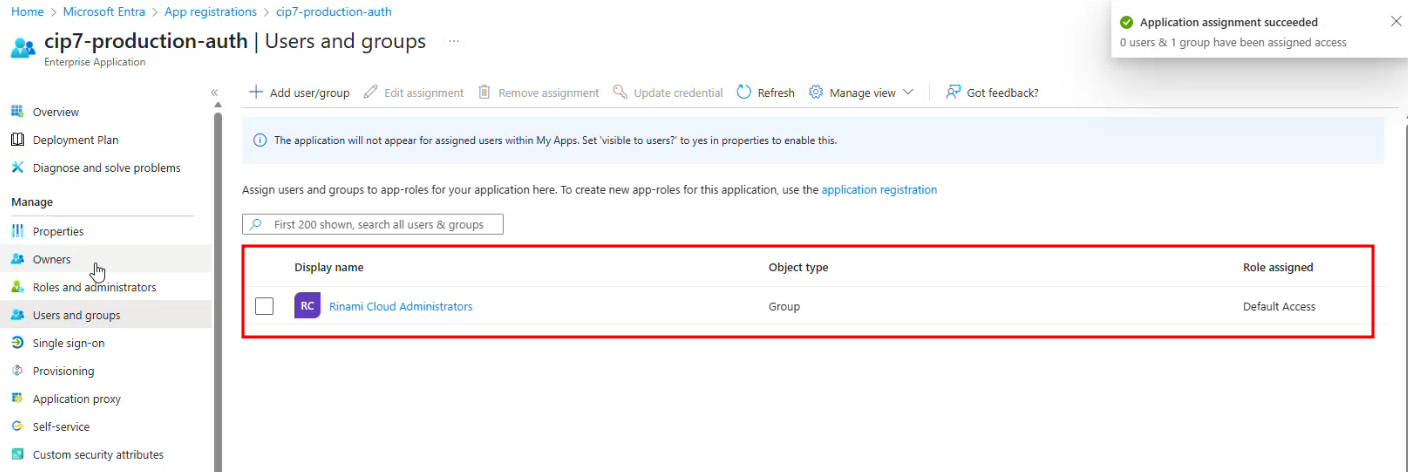Click the enterprise application header icon
This screenshot has height=472, width=1408.
tap(23, 46)
